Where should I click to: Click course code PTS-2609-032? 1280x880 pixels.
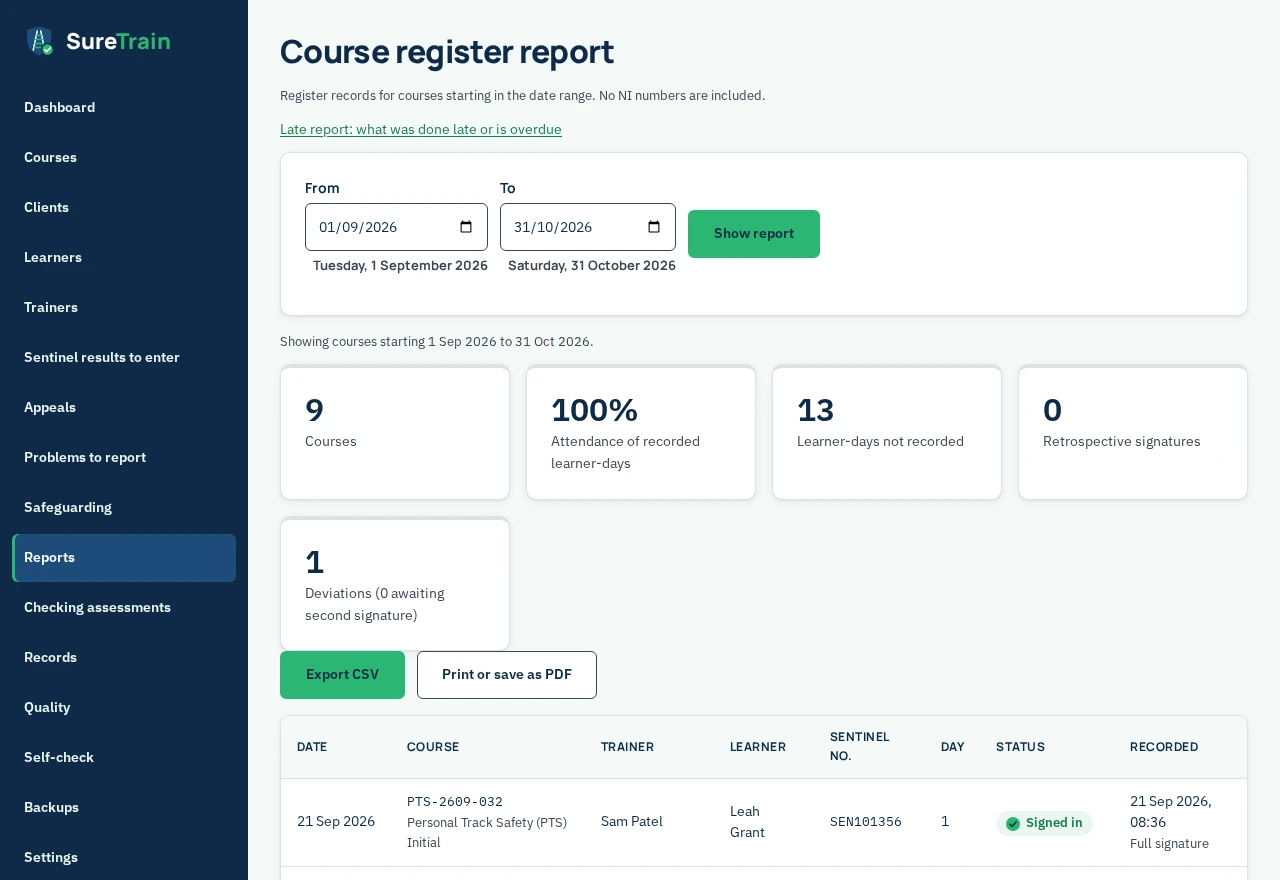pos(455,802)
